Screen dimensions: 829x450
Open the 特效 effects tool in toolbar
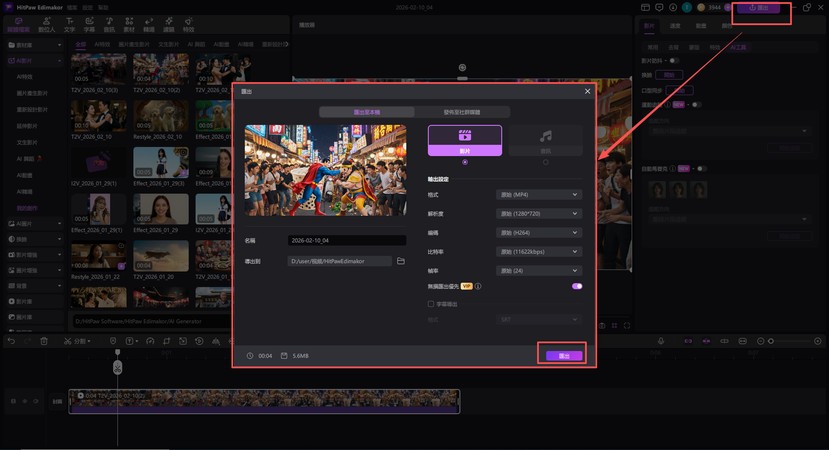click(189, 23)
